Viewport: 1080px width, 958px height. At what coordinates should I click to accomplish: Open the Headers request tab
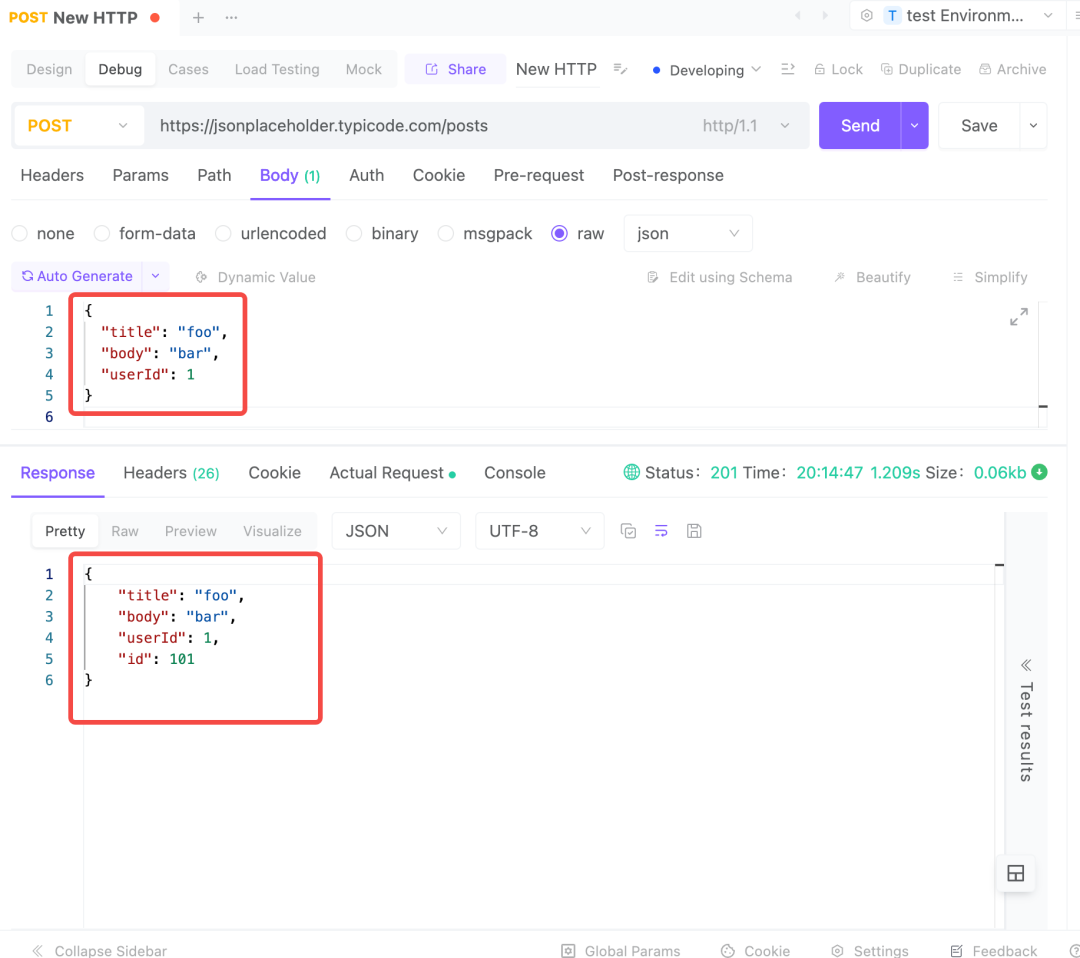[52, 175]
